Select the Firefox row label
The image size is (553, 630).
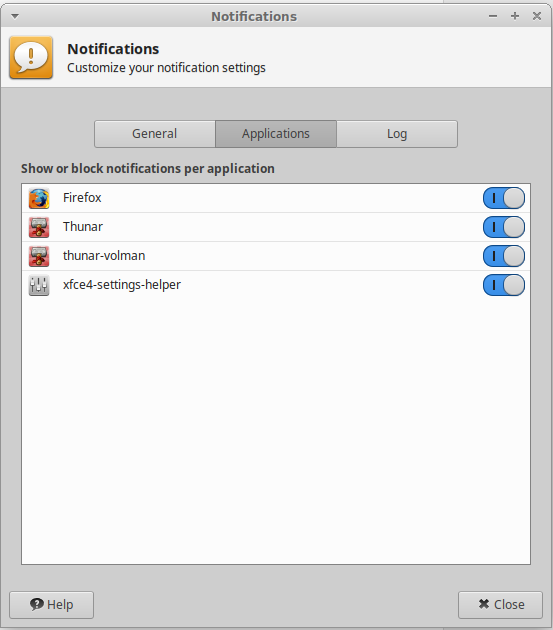(x=82, y=198)
